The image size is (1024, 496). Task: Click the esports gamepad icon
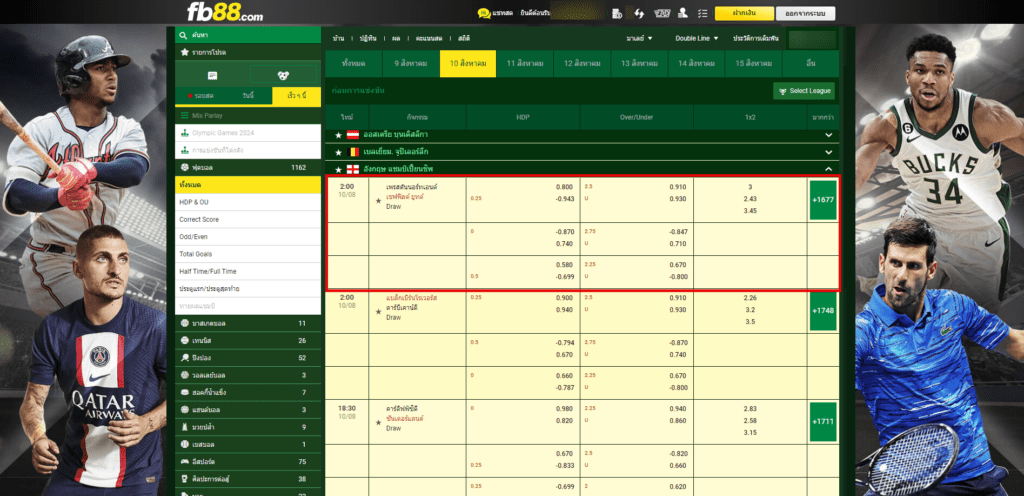click(185, 461)
